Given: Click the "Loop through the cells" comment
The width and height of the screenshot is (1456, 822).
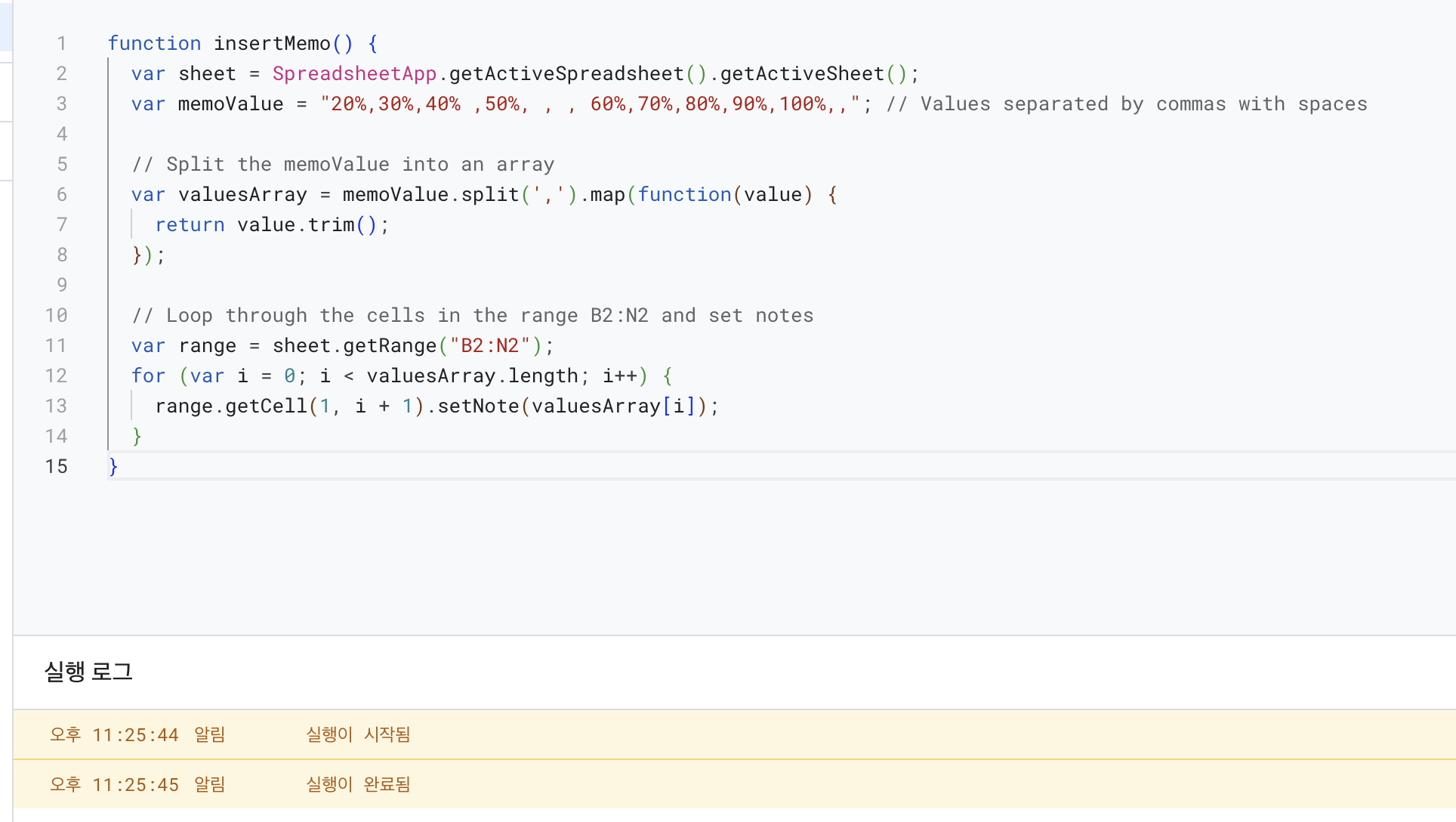Looking at the screenshot, I should 473,316.
